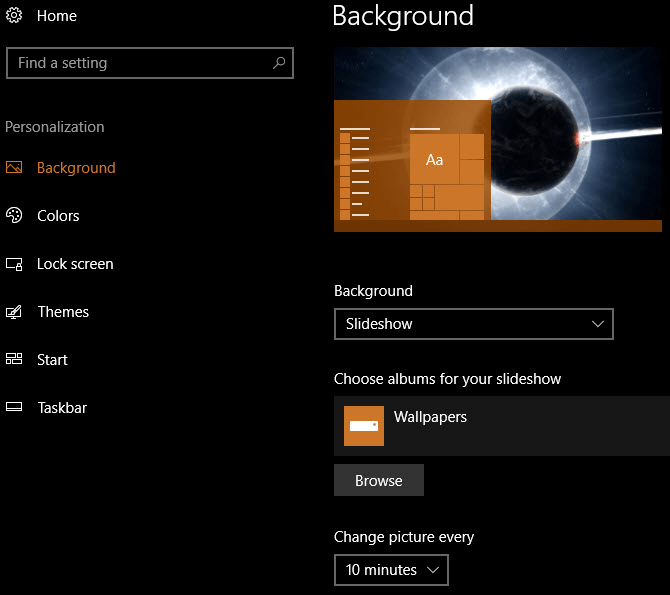This screenshot has width=670, height=595.
Task: Expand the 10 minutes interval dropdown
Action: tap(391, 570)
